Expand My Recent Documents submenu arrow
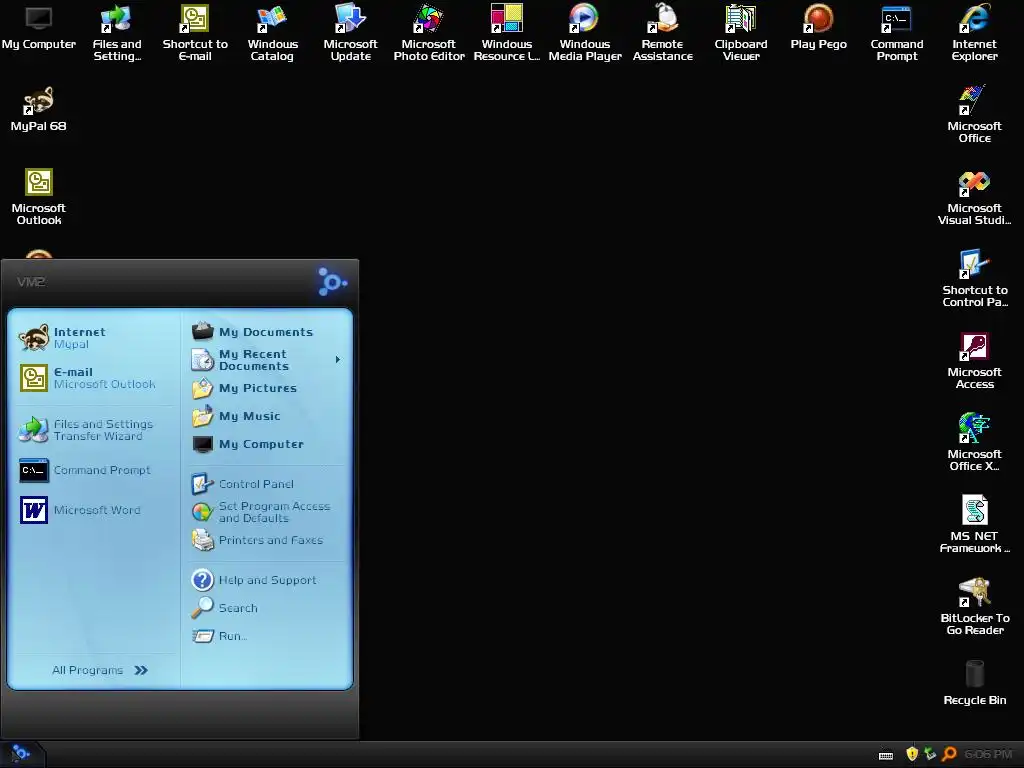This screenshot has height=768, width=1024. 338,360
